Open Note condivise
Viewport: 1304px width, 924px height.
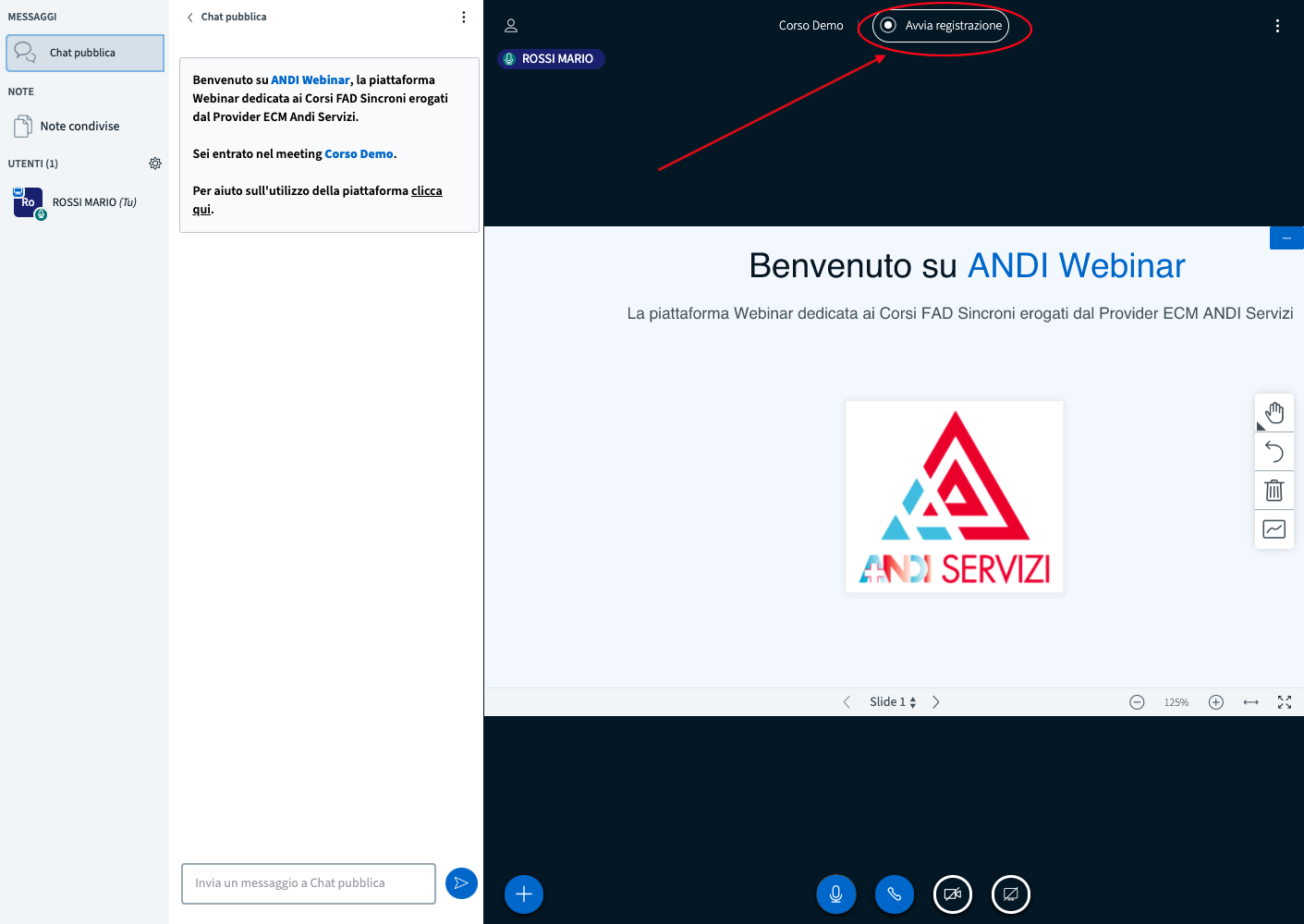tap(79, 127)
